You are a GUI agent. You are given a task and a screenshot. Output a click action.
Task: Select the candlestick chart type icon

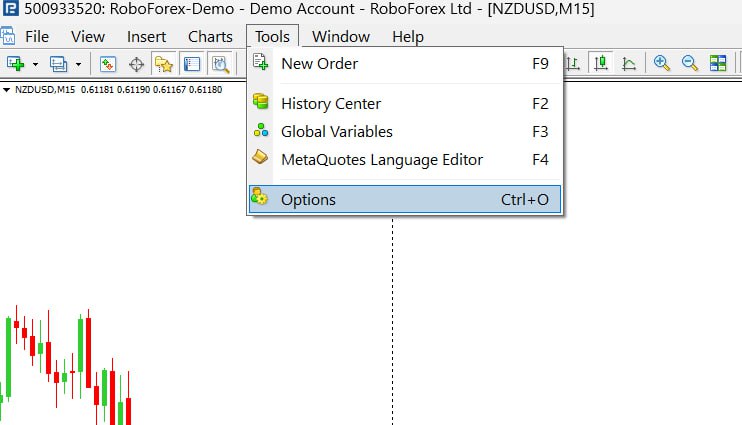point(601,64)
